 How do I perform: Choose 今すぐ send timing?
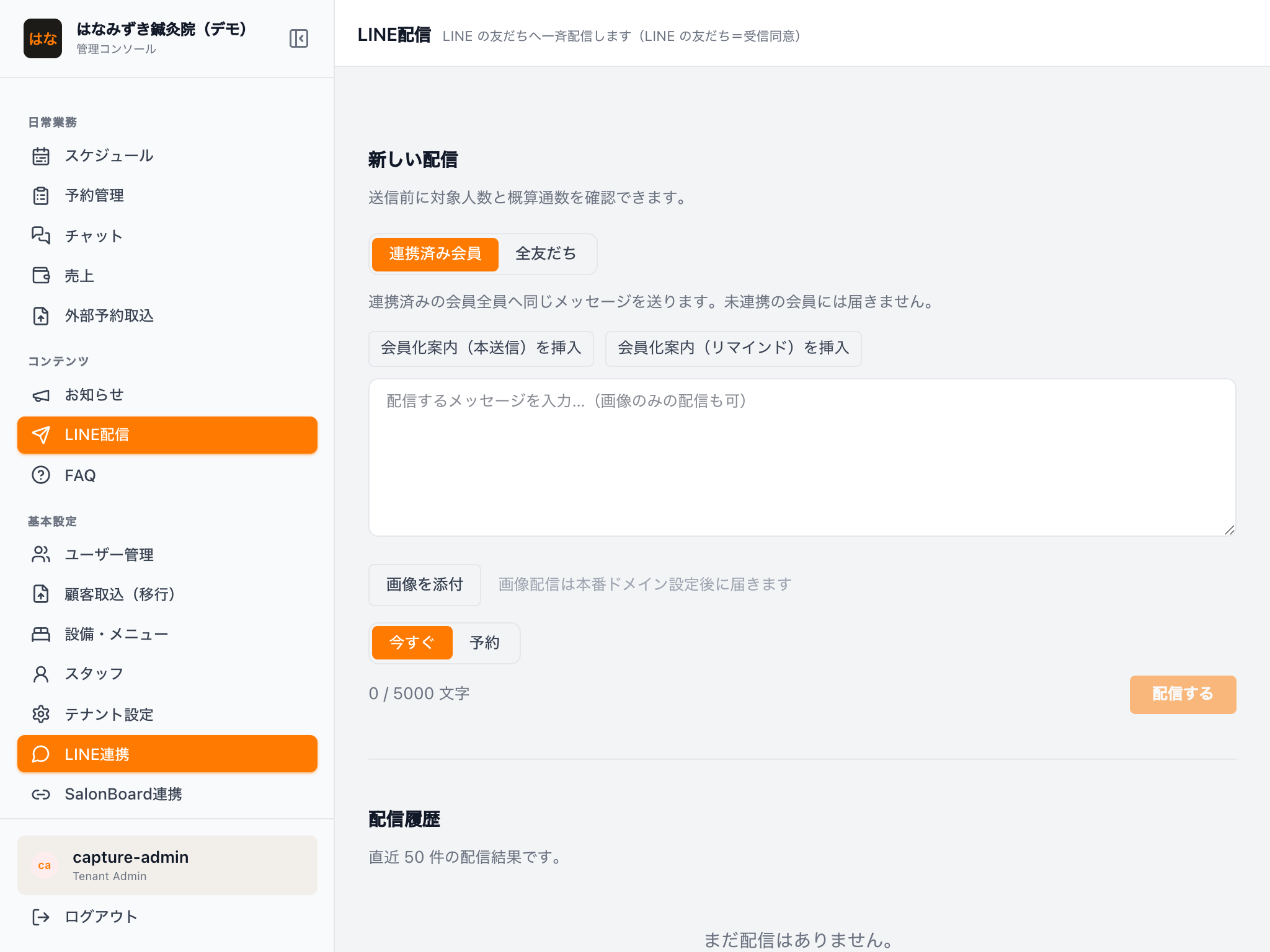[412, 643]
